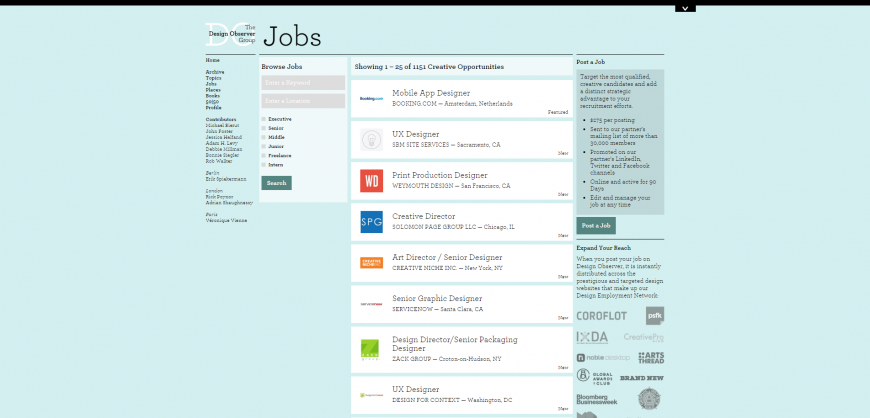Open the Noble Desktop partner logo
This screenshot has height=418, width=870.
[603, 358]
